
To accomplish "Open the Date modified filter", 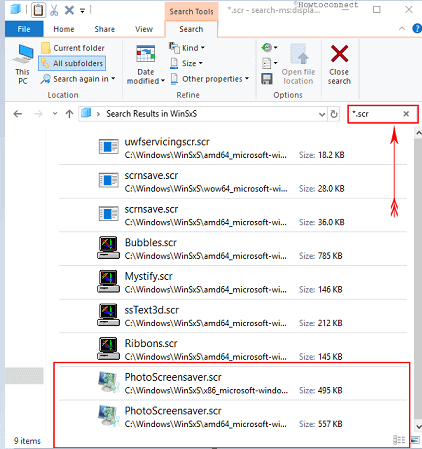I will tap(146, 65).
